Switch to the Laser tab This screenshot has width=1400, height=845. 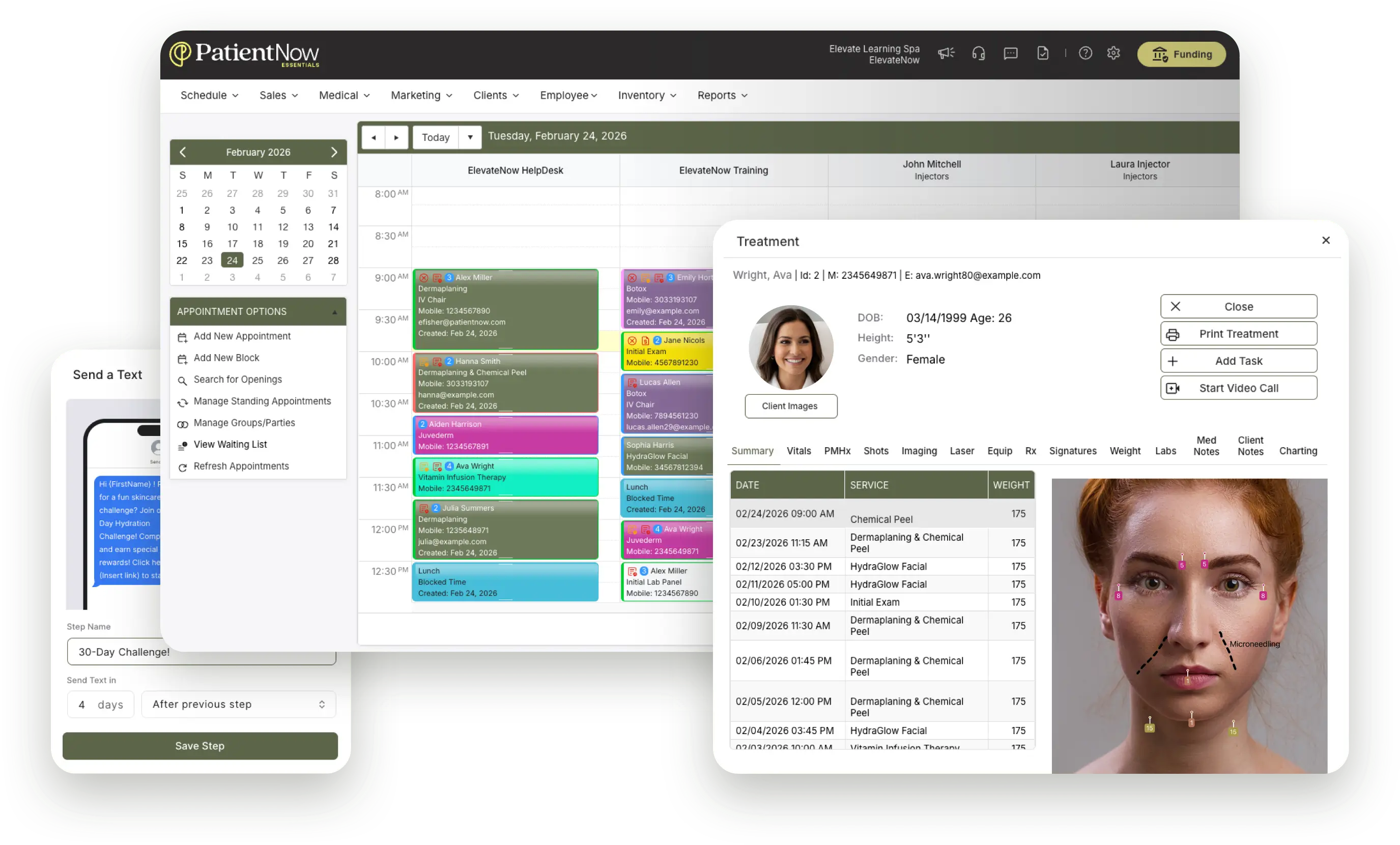click(x=962, y=451)
